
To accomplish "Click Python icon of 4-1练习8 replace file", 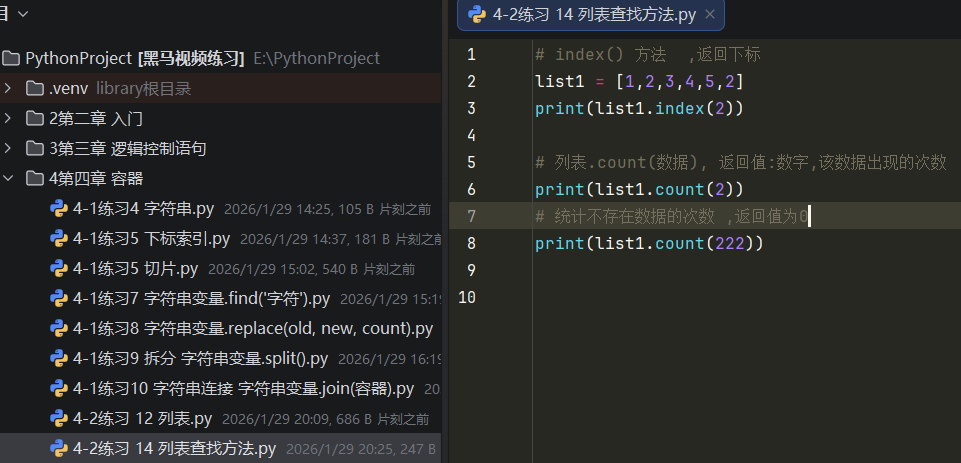I will [58, 329].
